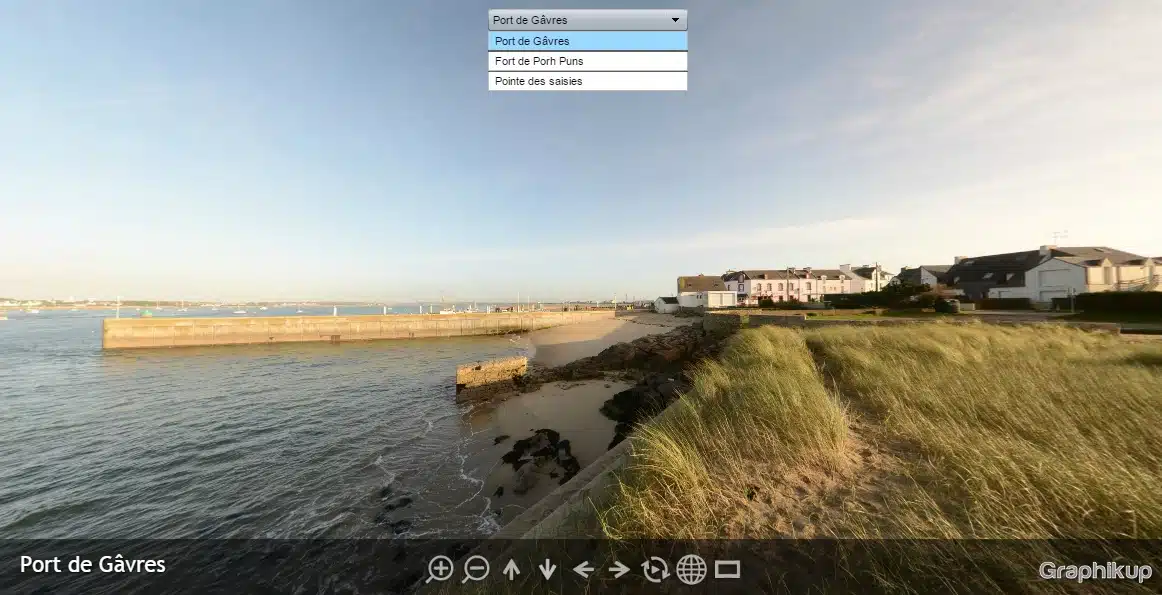Collapse the location dropdown via its arrow
The image size is (1162, 595).
coord(675,20)
